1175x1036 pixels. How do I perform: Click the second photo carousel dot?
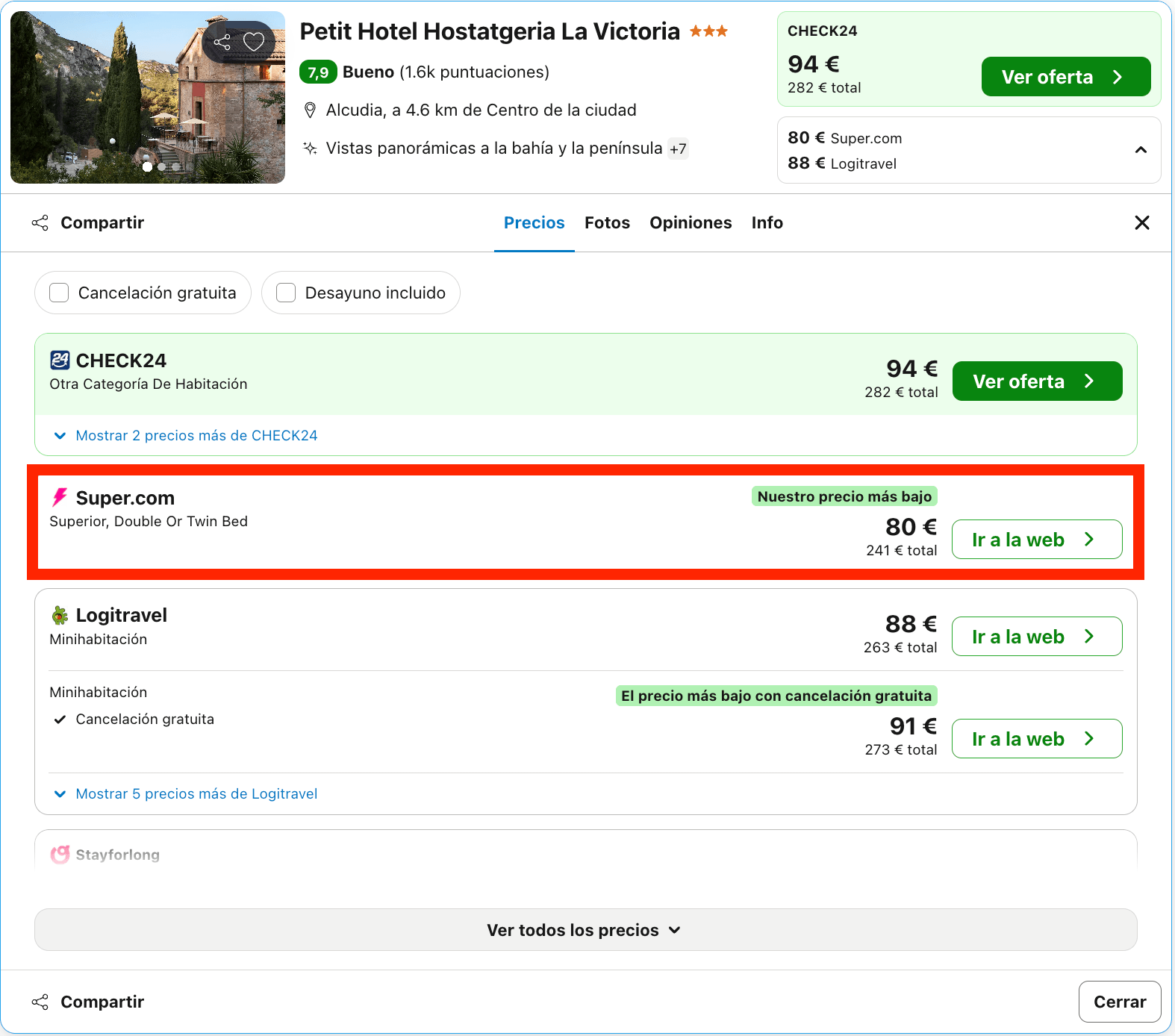point(162,166)
